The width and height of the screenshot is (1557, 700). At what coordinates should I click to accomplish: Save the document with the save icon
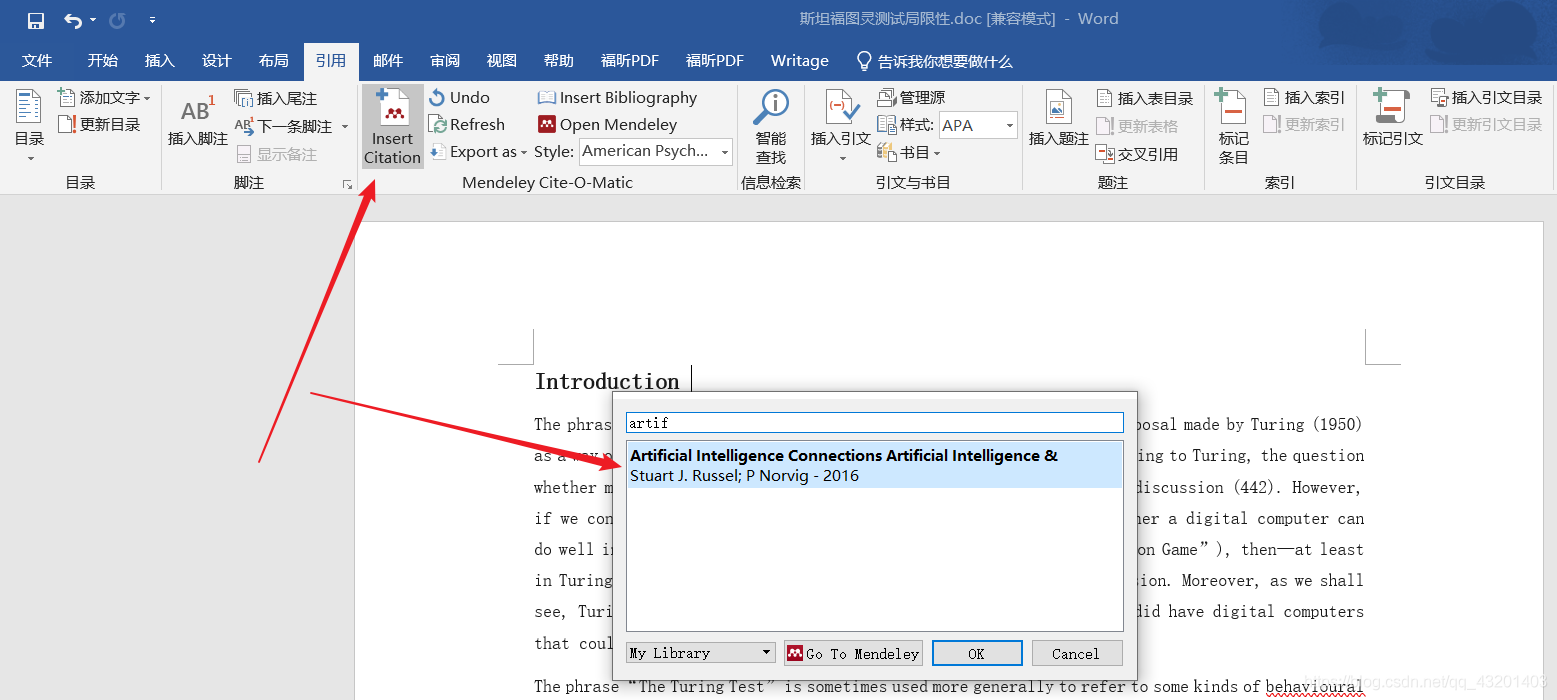tap(36, 20)
